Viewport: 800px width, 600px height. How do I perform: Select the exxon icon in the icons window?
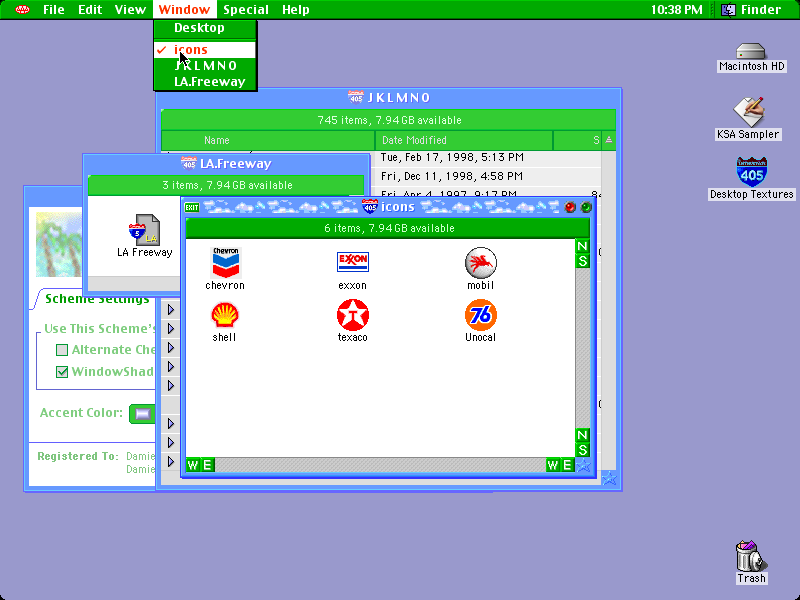point(353,262)
